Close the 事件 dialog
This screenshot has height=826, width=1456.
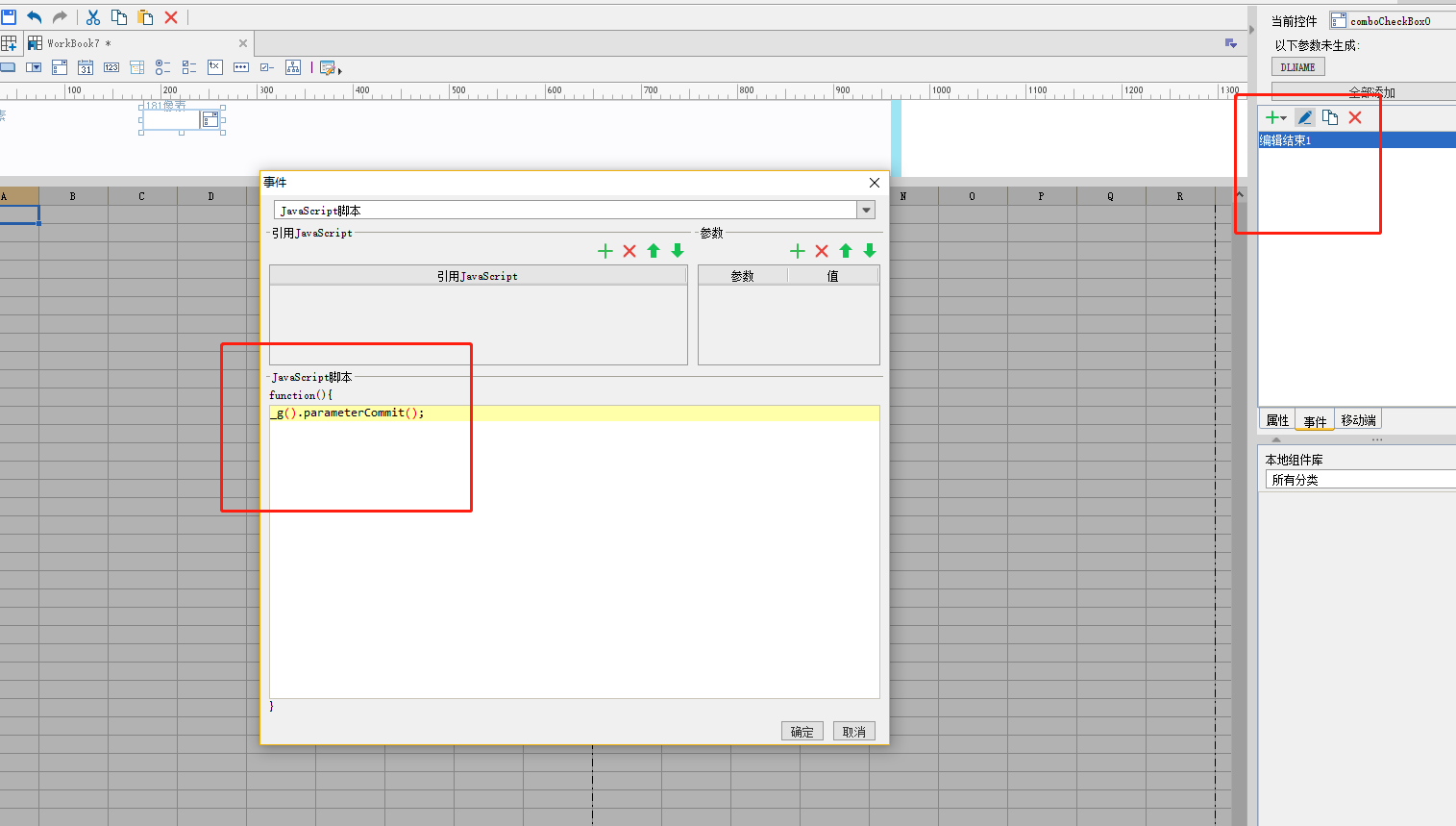(875, 183)
